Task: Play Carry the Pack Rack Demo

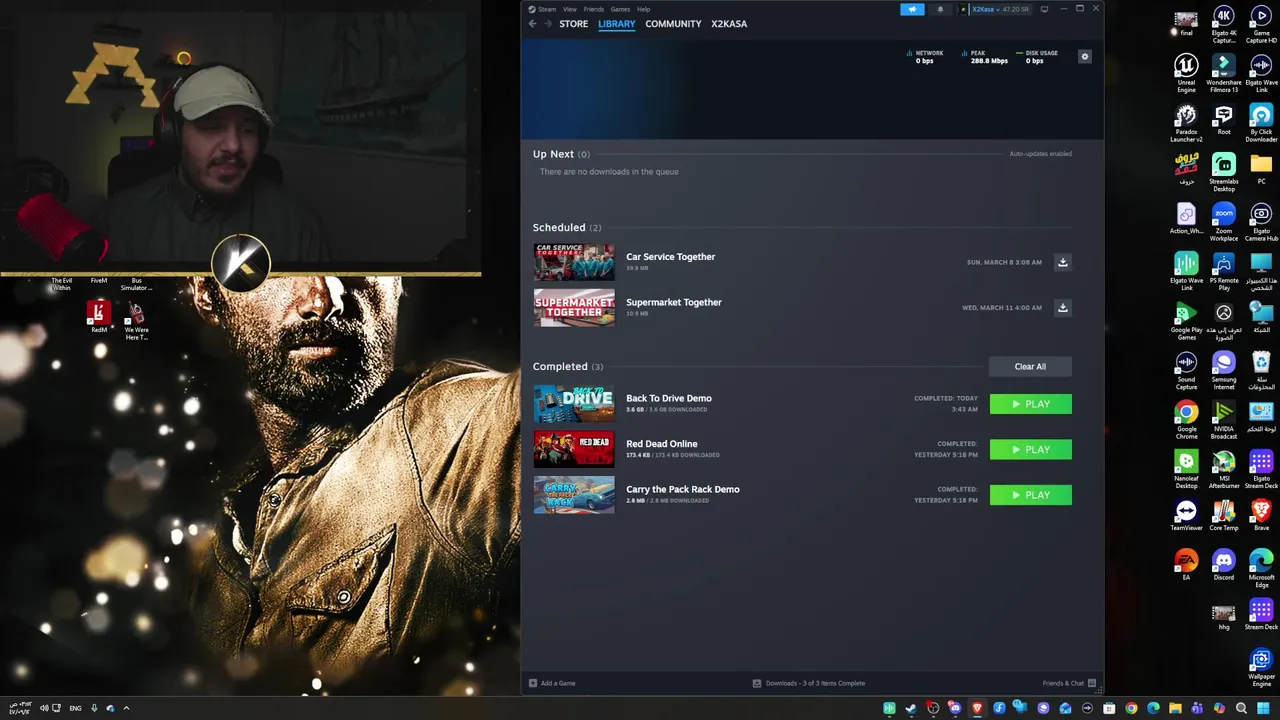Action: pyautogui.click(x=1030, y=495)
